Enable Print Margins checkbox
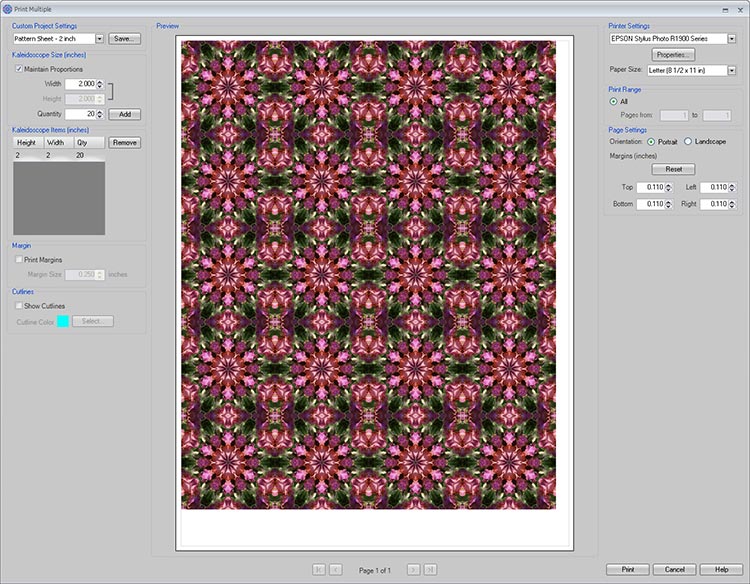The height and width of the screenshot is (584, 750). point(19,259)
